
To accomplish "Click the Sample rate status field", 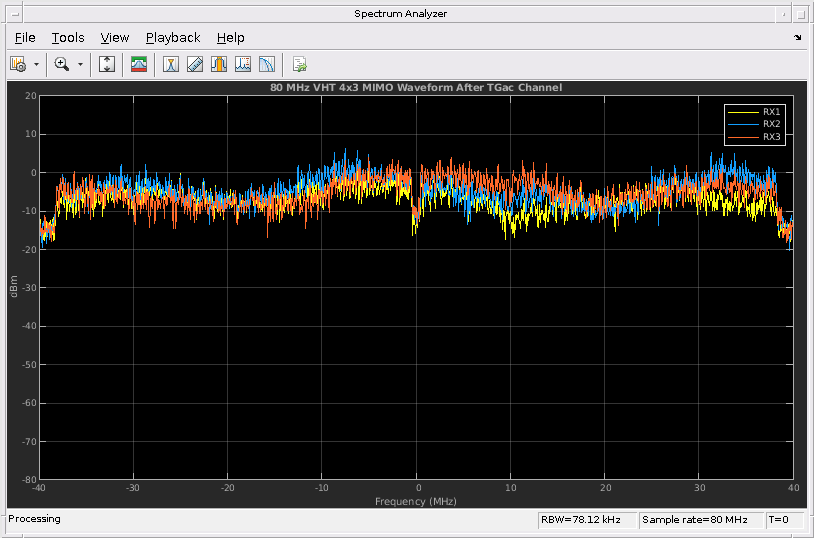I will pyautogui.click(x=694, y=520).
